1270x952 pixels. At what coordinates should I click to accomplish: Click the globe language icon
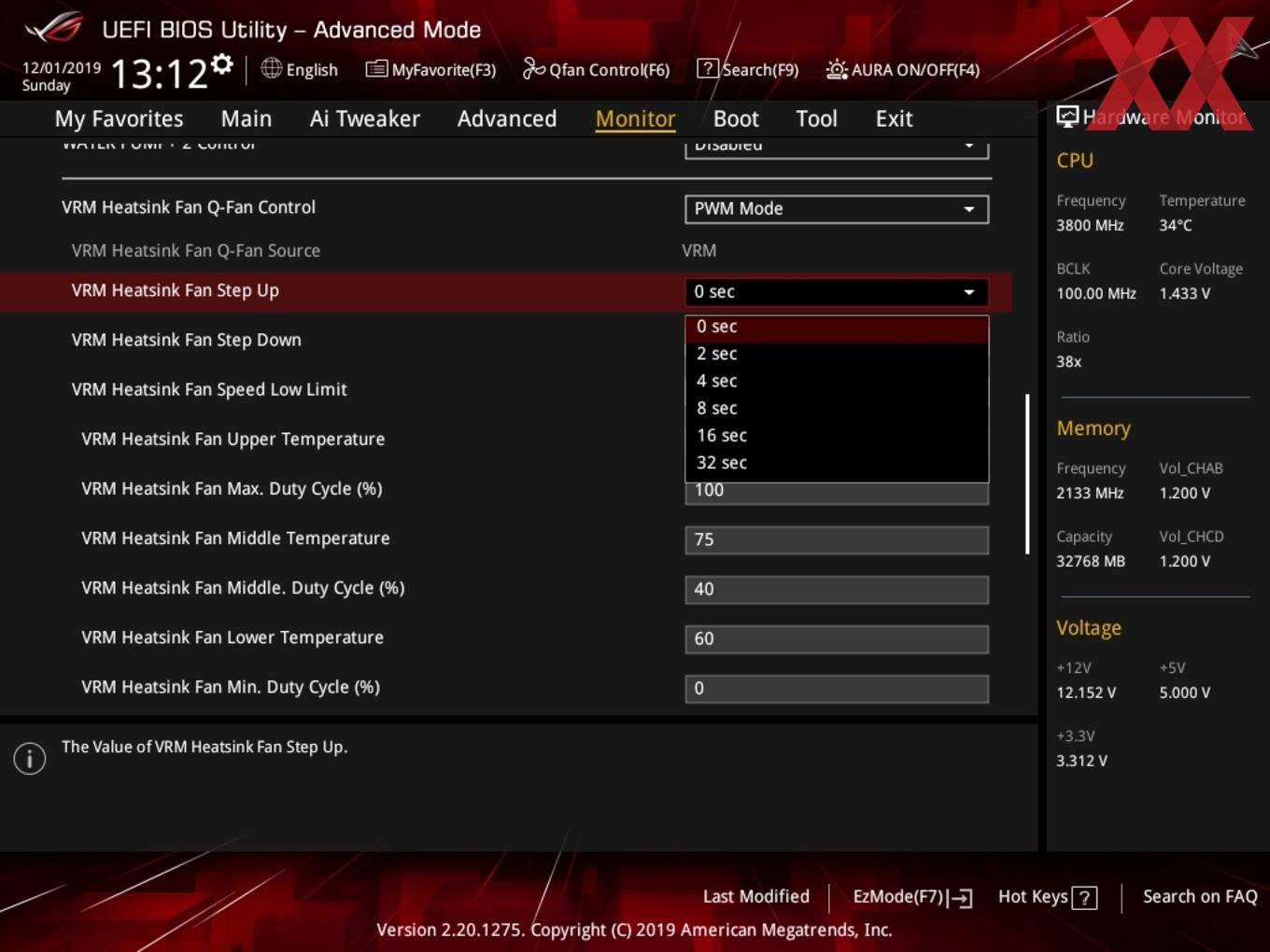tap(271, 68)
